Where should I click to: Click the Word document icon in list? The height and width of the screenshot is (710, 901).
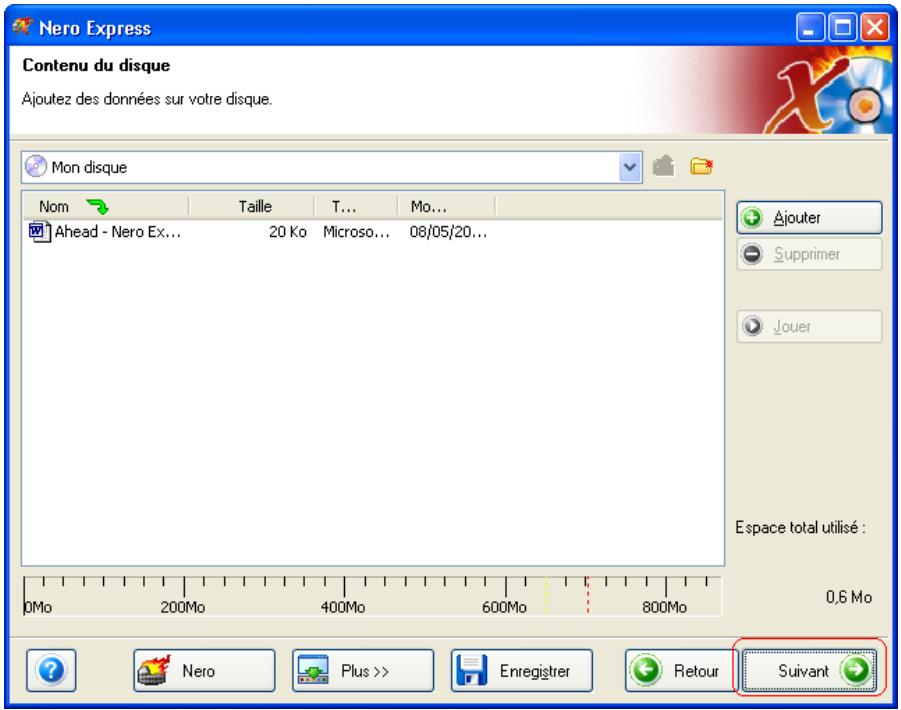(39, 232)
